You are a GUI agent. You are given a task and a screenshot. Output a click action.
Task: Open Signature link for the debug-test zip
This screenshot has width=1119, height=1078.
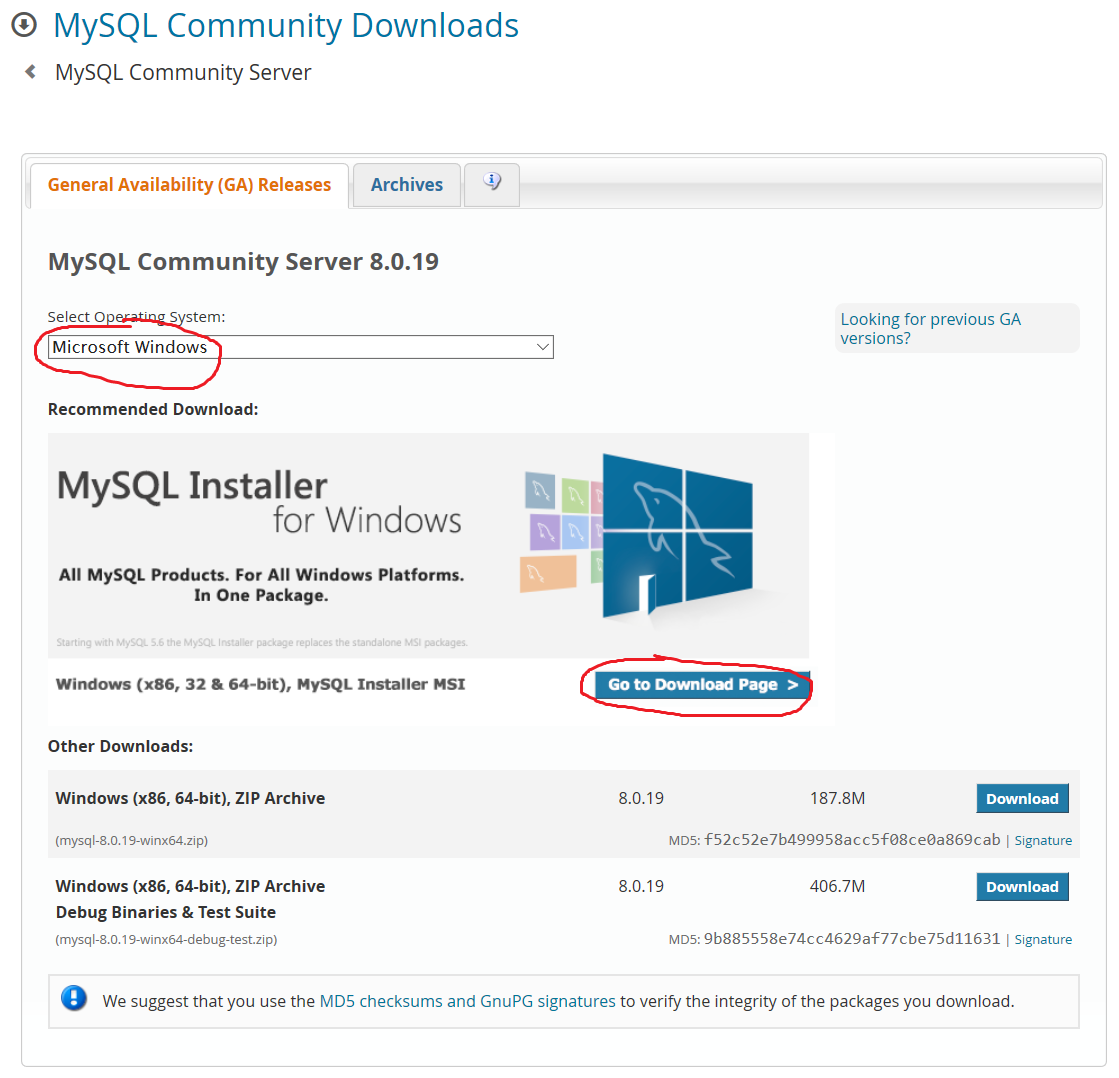click(x=1043, y=940)
